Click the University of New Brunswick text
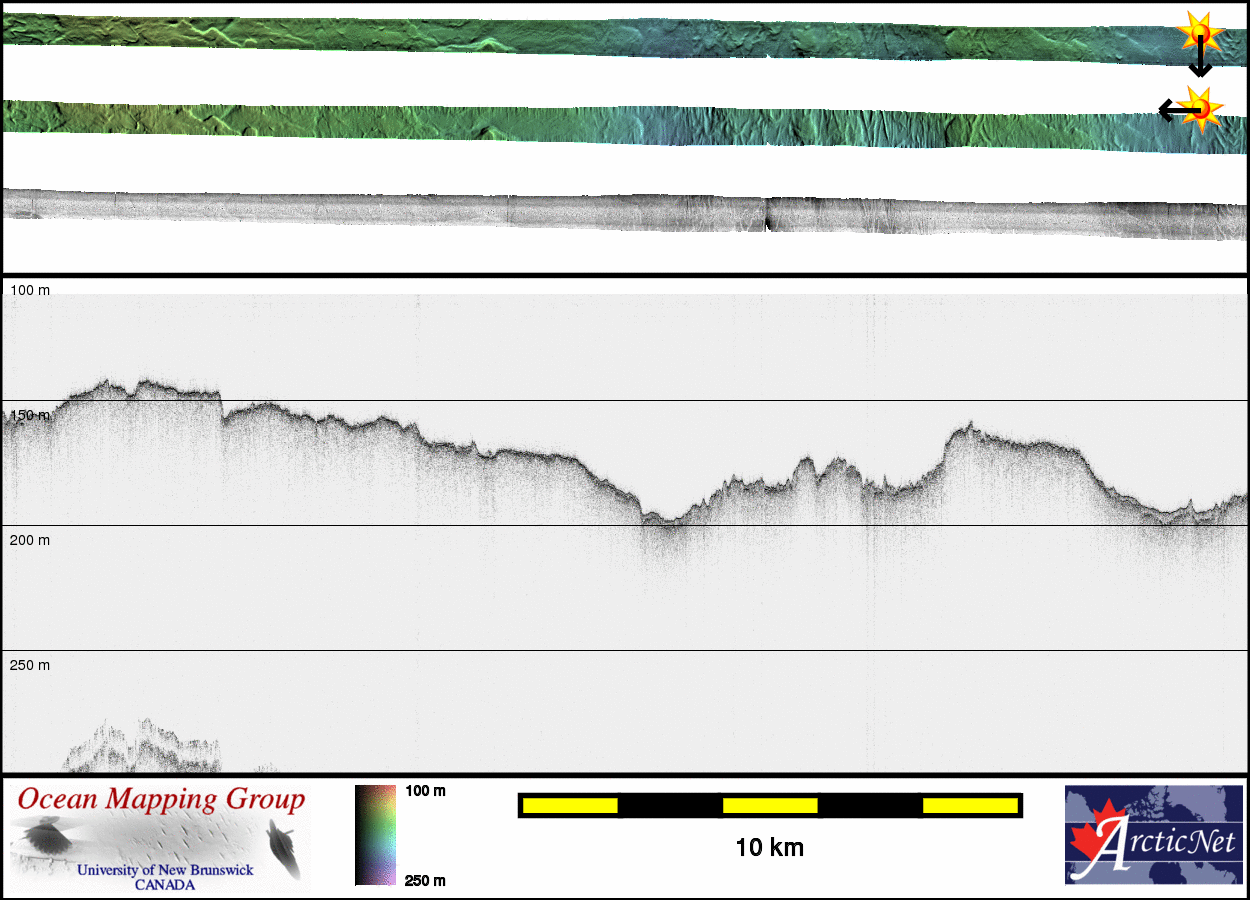This screenshot has height=900, width=1250. pyautogui.click(x=165, y=870)
